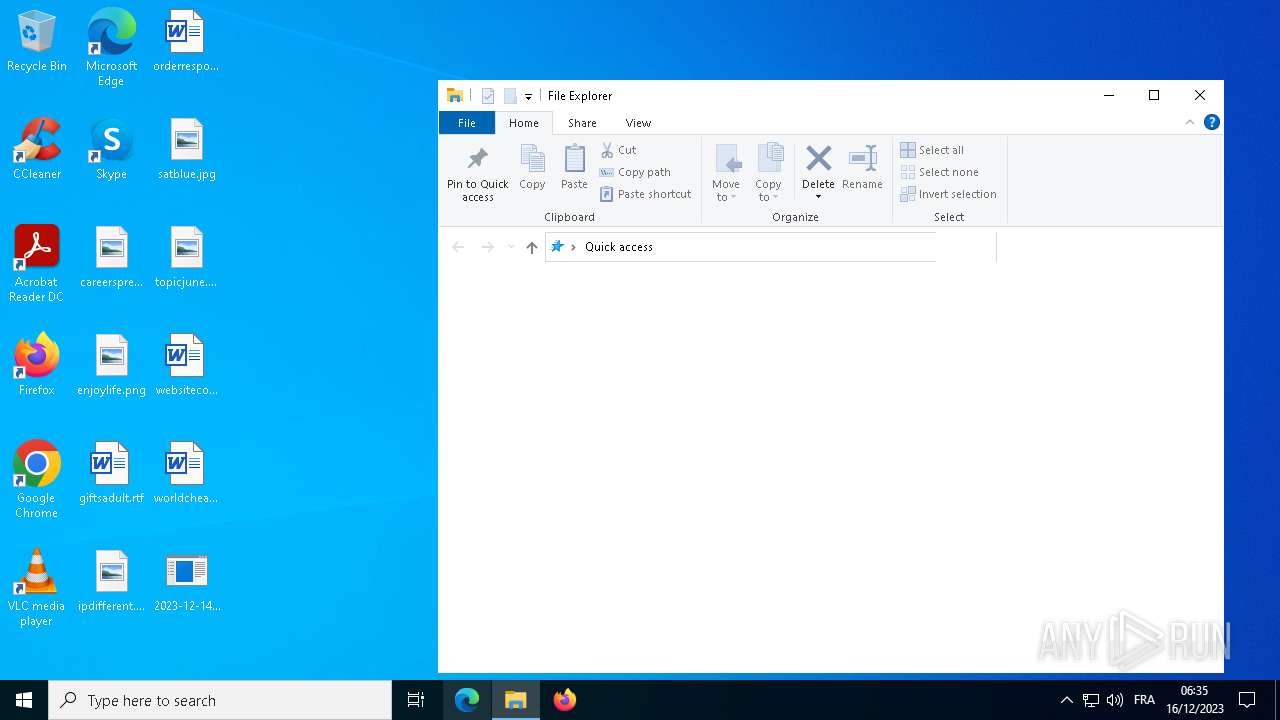This screenshot has width=1280, height=720.
Task: Select Microsoft Edge desktop shortcut
Action: pyautogui.click(x=111, y=48)
